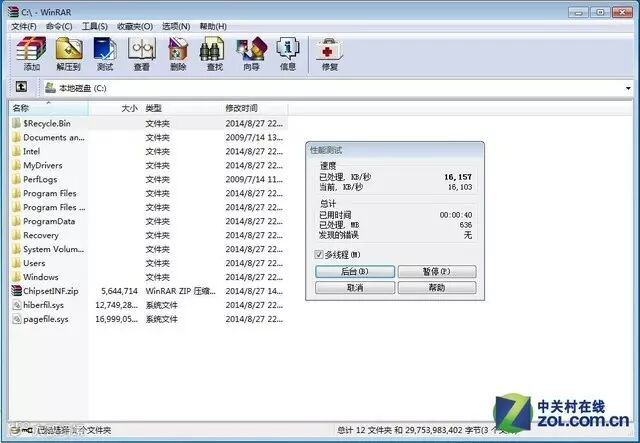The width and height of the screenshot is (640, 443).
Task: Select the Users folder icon
Action: pyautogui.click(x=16, y=263)
